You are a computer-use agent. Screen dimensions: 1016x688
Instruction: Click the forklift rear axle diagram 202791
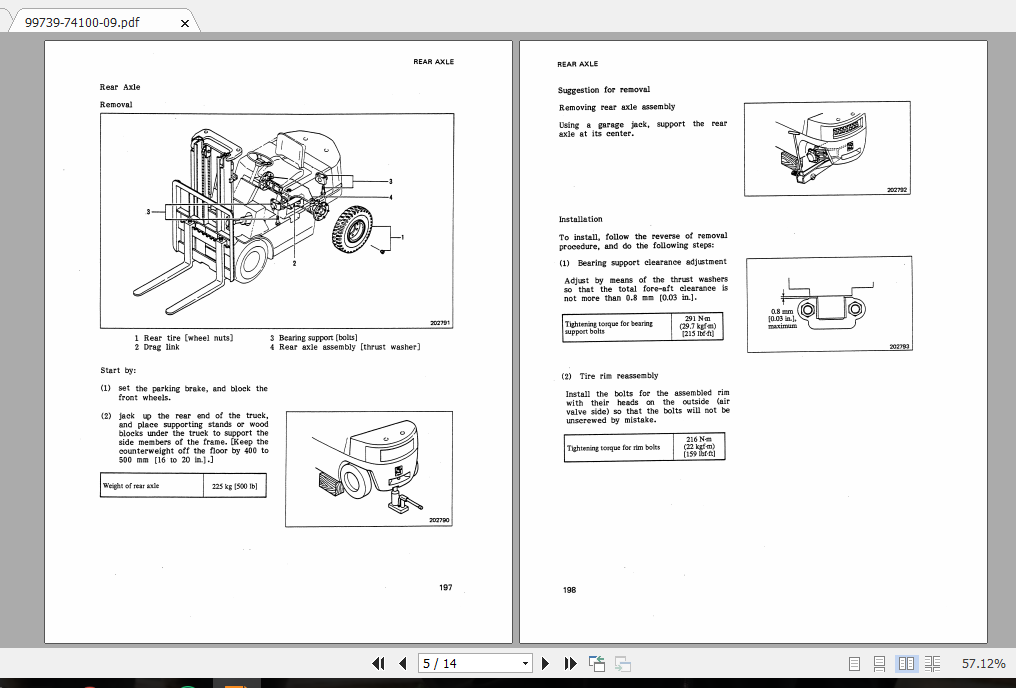(x=277, y=220)
